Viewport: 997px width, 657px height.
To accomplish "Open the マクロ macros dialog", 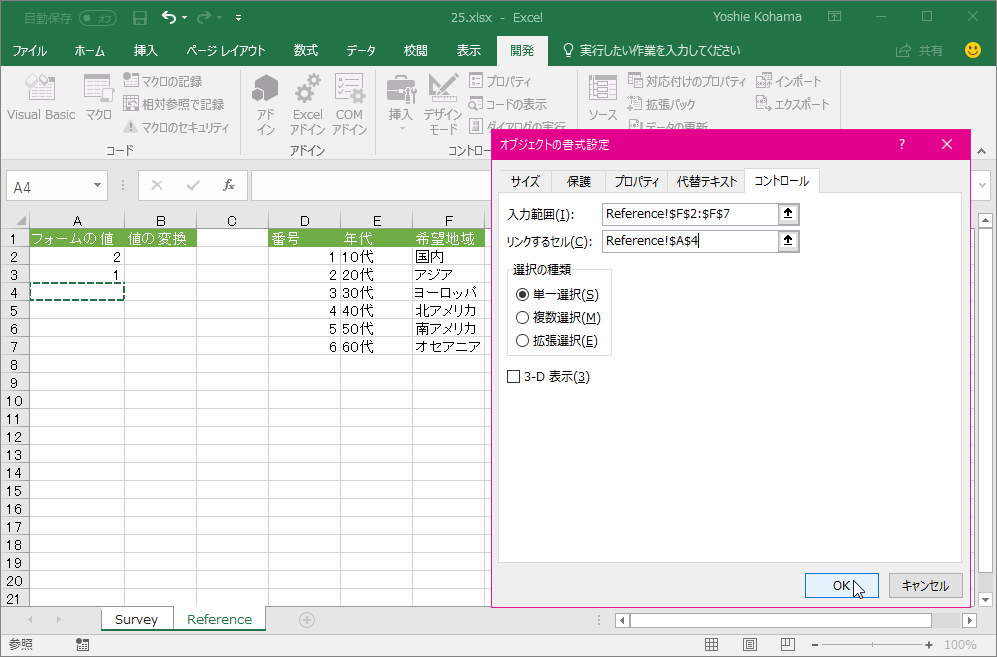I will [99, 97].
